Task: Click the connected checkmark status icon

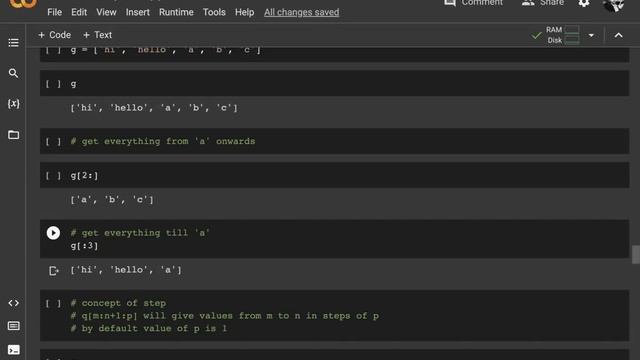Action: pyautogui.click(x=536, y=36)
